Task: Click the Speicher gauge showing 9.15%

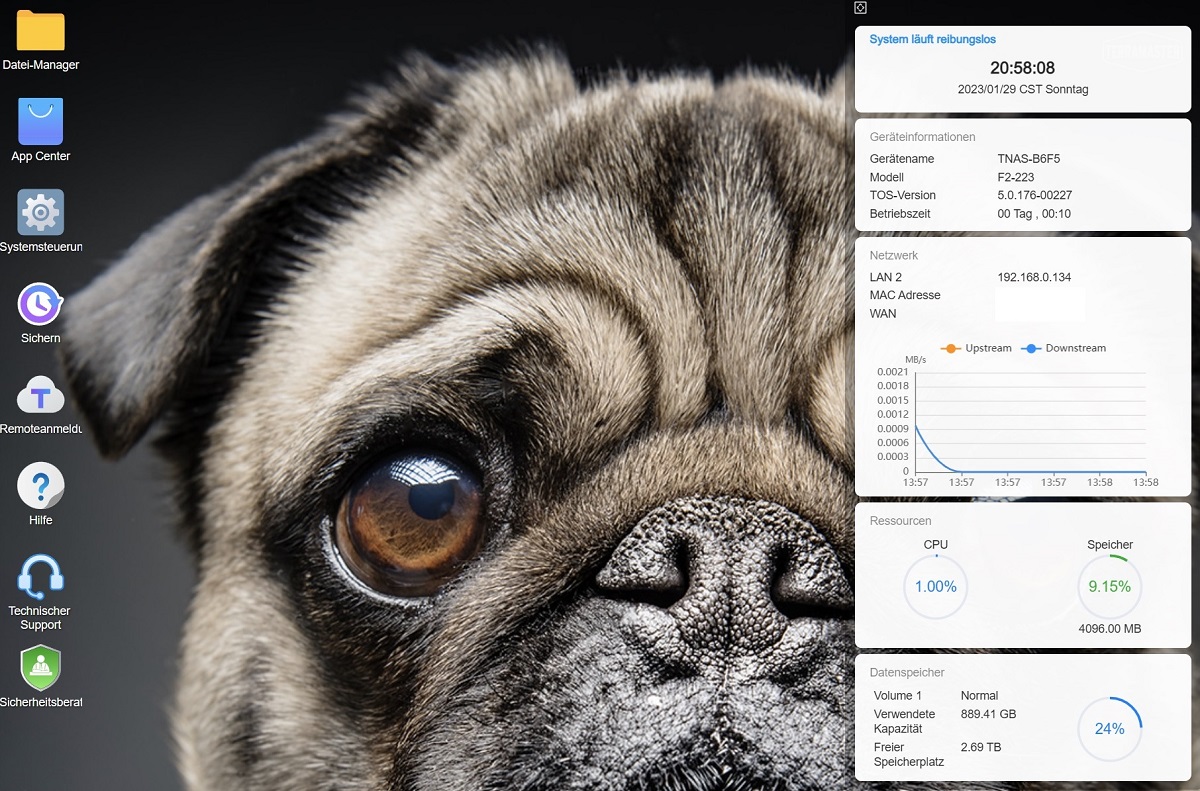Action: click(x=1110, y=587)
